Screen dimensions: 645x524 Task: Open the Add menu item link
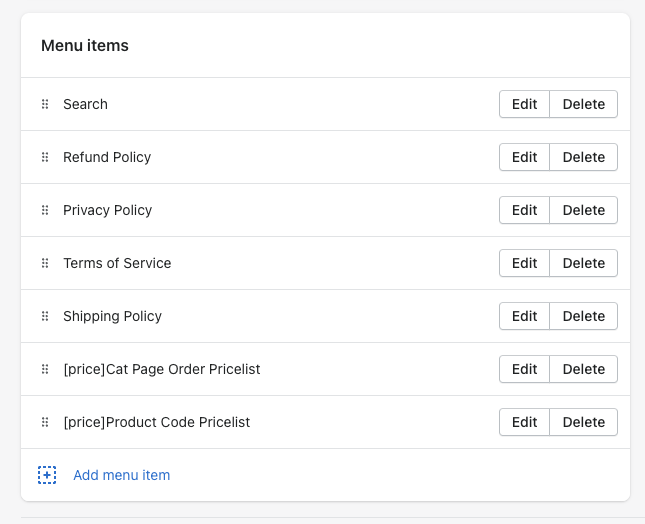coord(121,475)
